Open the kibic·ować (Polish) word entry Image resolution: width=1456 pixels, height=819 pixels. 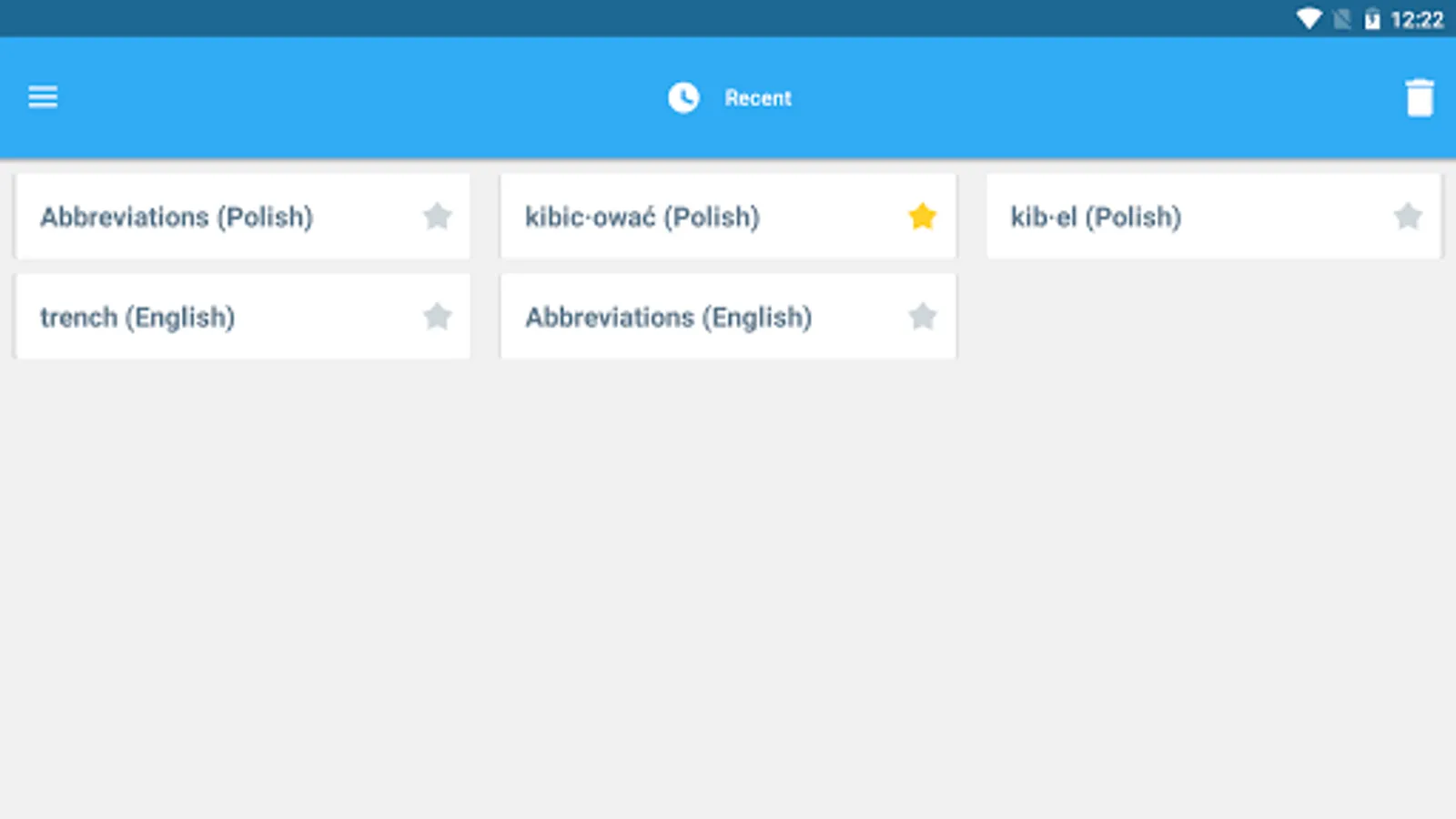pyautogui.click(x=642, y=217)
